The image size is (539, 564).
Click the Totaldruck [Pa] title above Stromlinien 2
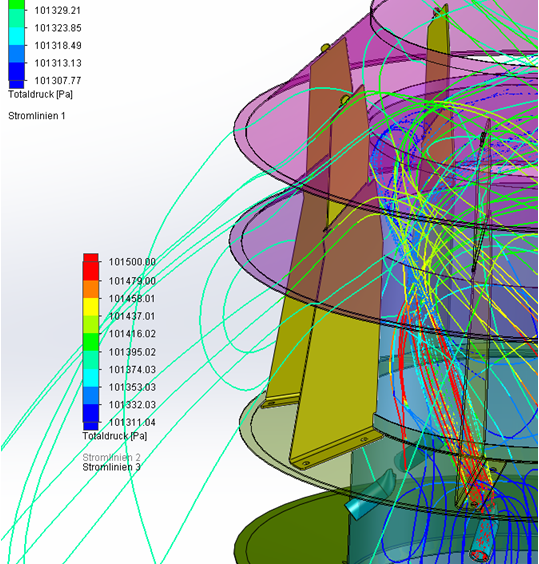click(115, 436)
